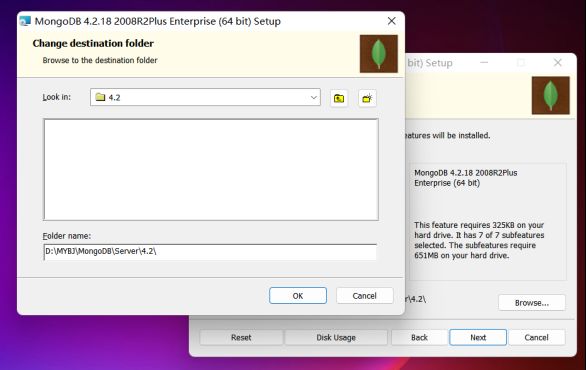
Task: Minimize the background Setup window
Action: [484, 63]
